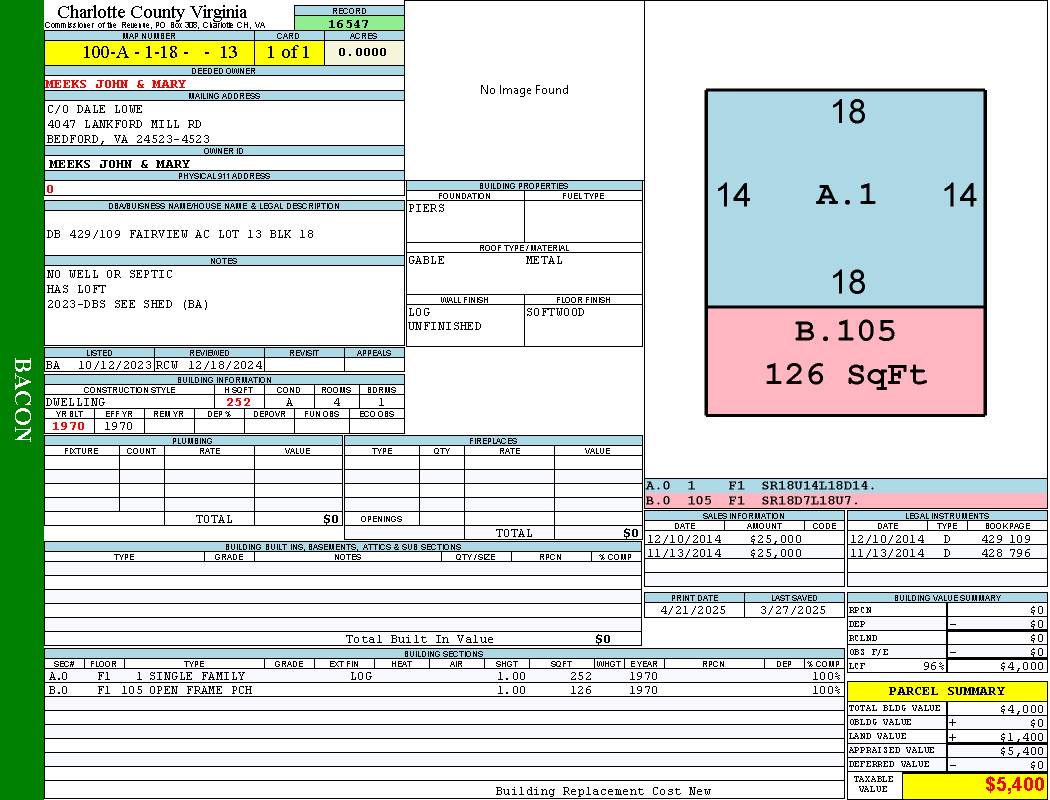Click the acres value 0.0000
Image resolution: width=1050 pixels, height=800 pixels.
363,53
